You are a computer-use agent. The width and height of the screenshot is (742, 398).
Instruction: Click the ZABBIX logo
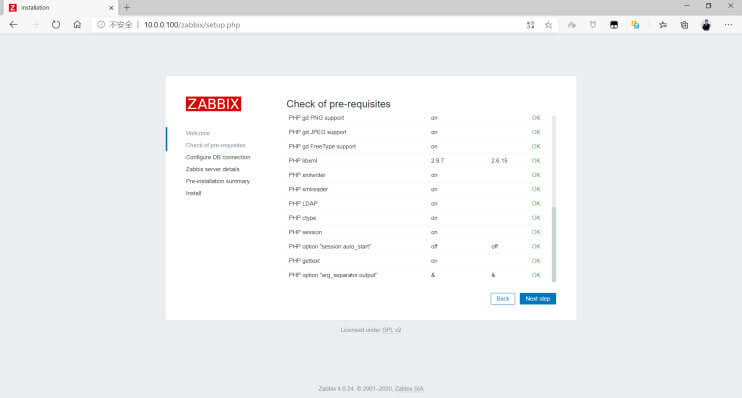click(x=213, y=104)
